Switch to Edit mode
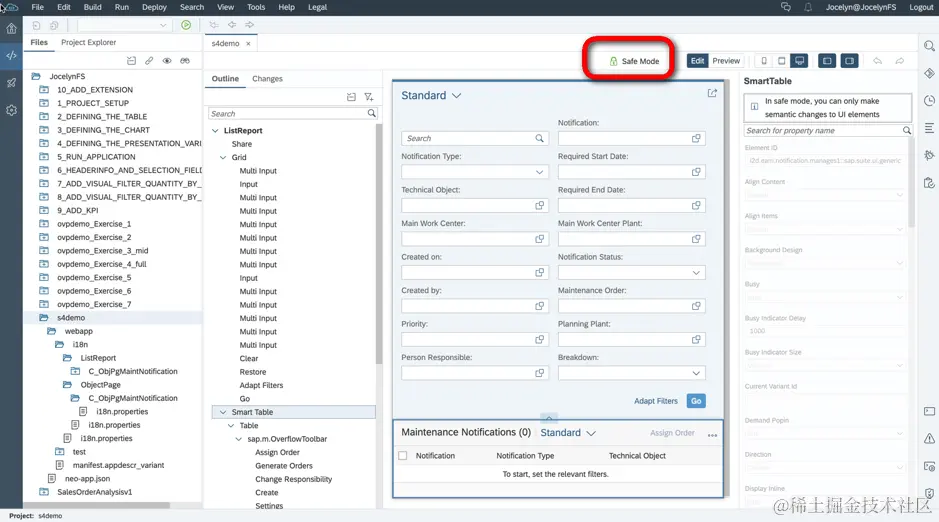The width and height of the screenshot is (939, 522). (x=697, y=60)
